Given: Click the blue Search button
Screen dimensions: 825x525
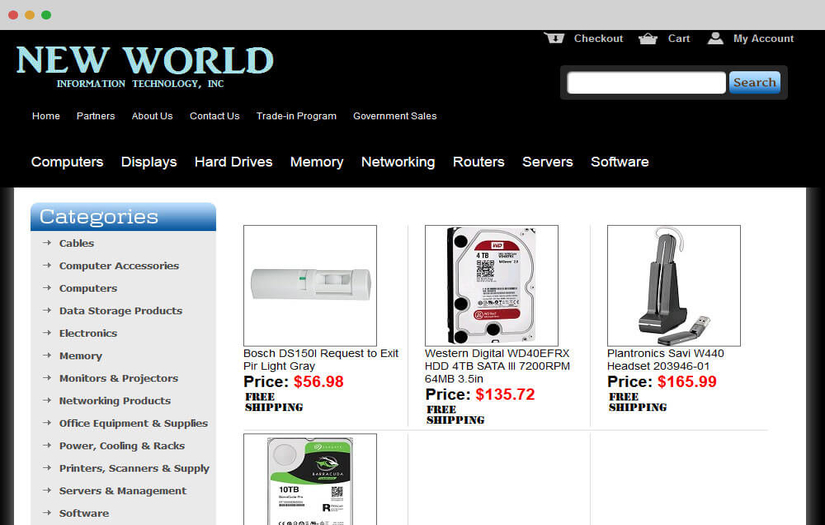Looking at the screenshot, I should [x=754, y=83].
